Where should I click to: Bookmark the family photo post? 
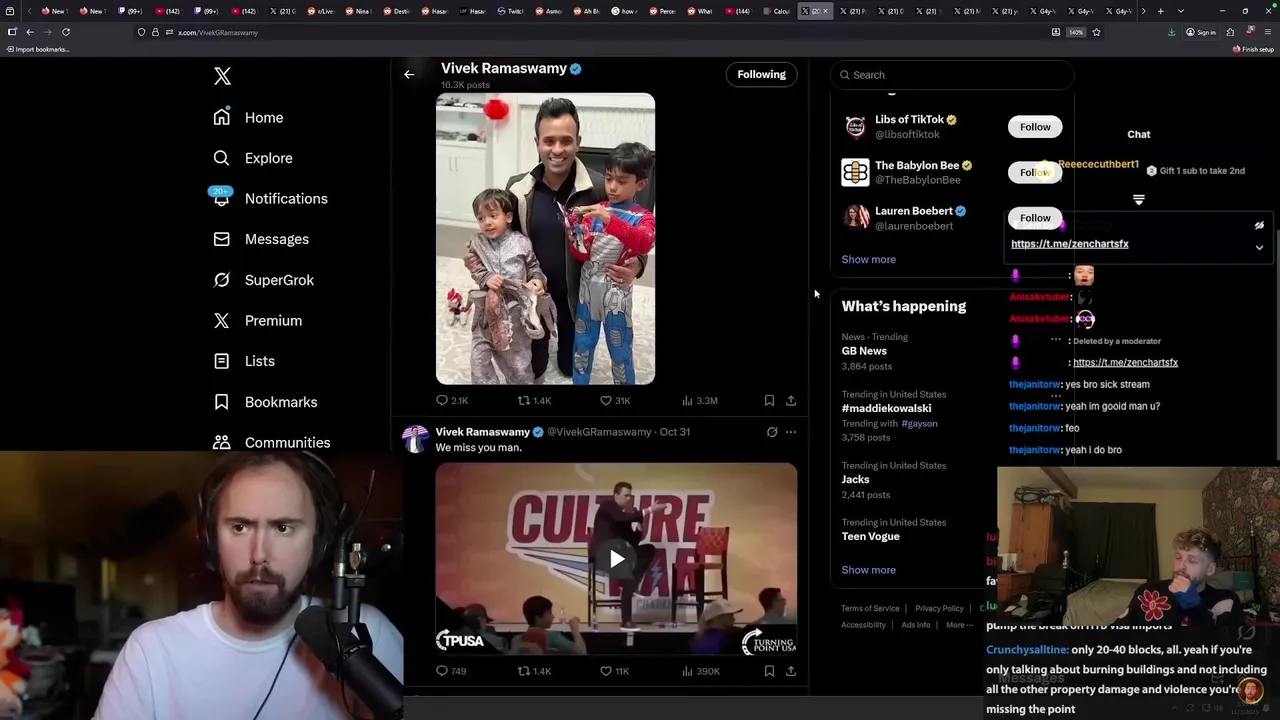coord(769,400)
